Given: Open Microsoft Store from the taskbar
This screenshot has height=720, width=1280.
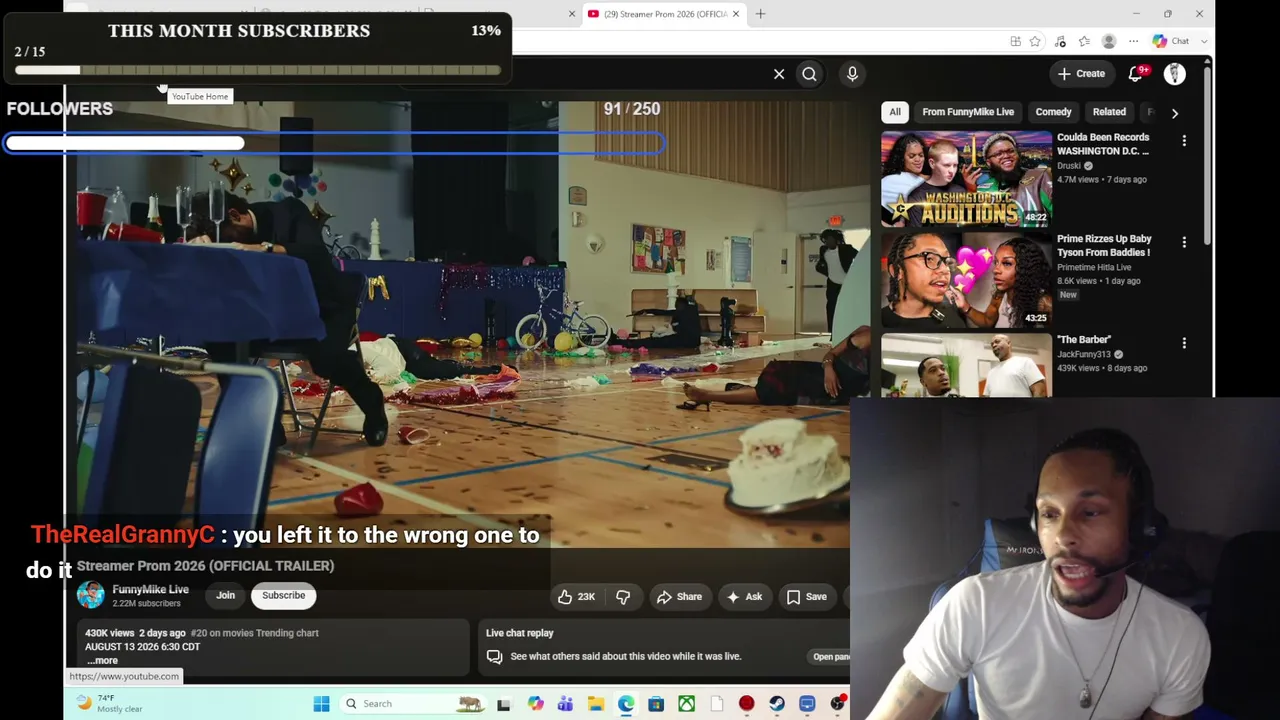Looking at the screenshot, I should [x=656, y=704].
